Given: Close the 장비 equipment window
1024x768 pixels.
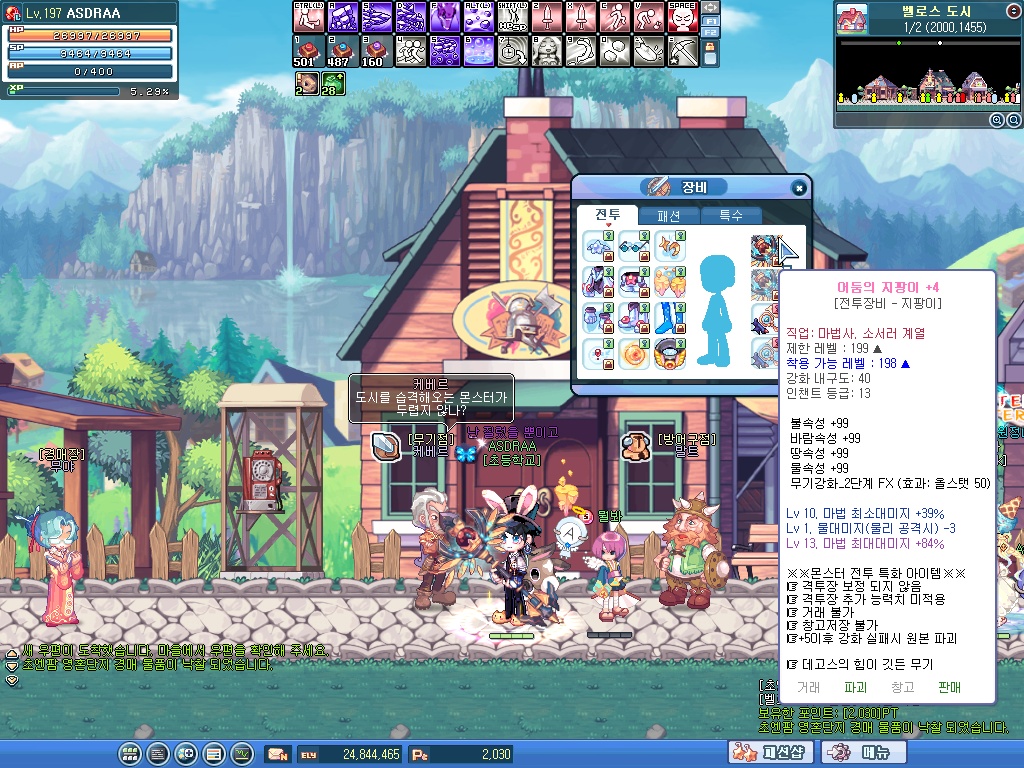Looking at the screenshot, I should [x=799, y=188].
